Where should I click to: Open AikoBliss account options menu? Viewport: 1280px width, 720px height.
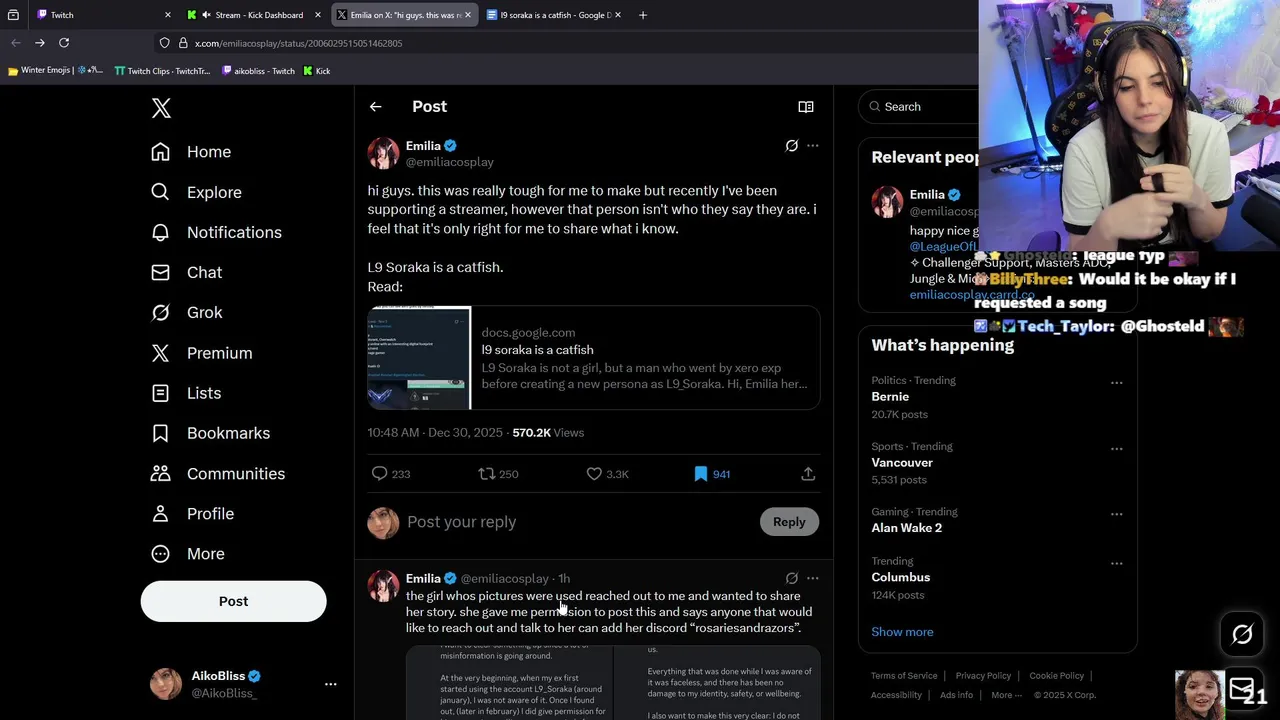click(x=330, y=684)
